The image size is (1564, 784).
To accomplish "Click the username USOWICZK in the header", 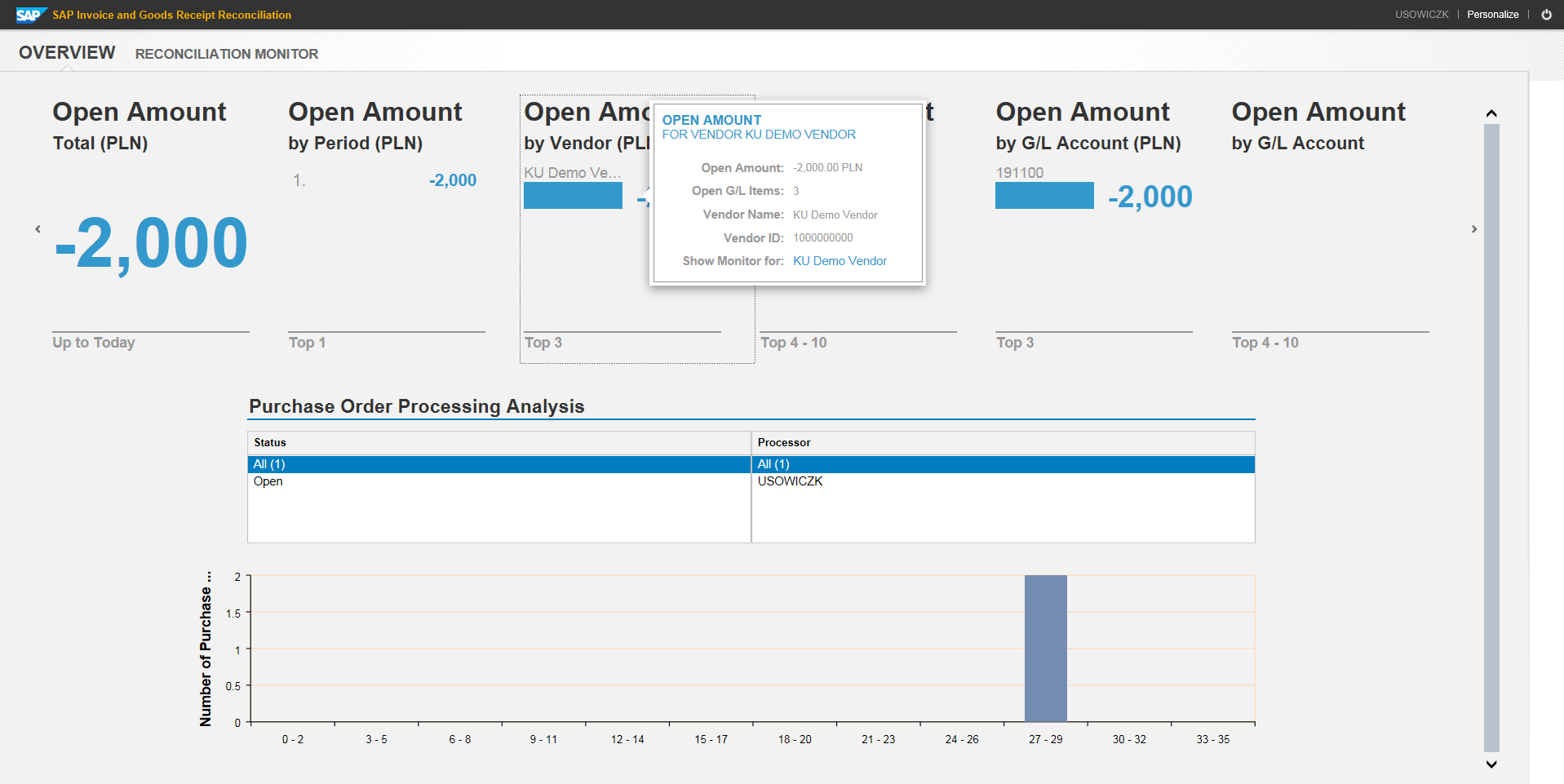I will coord(1421,14).
